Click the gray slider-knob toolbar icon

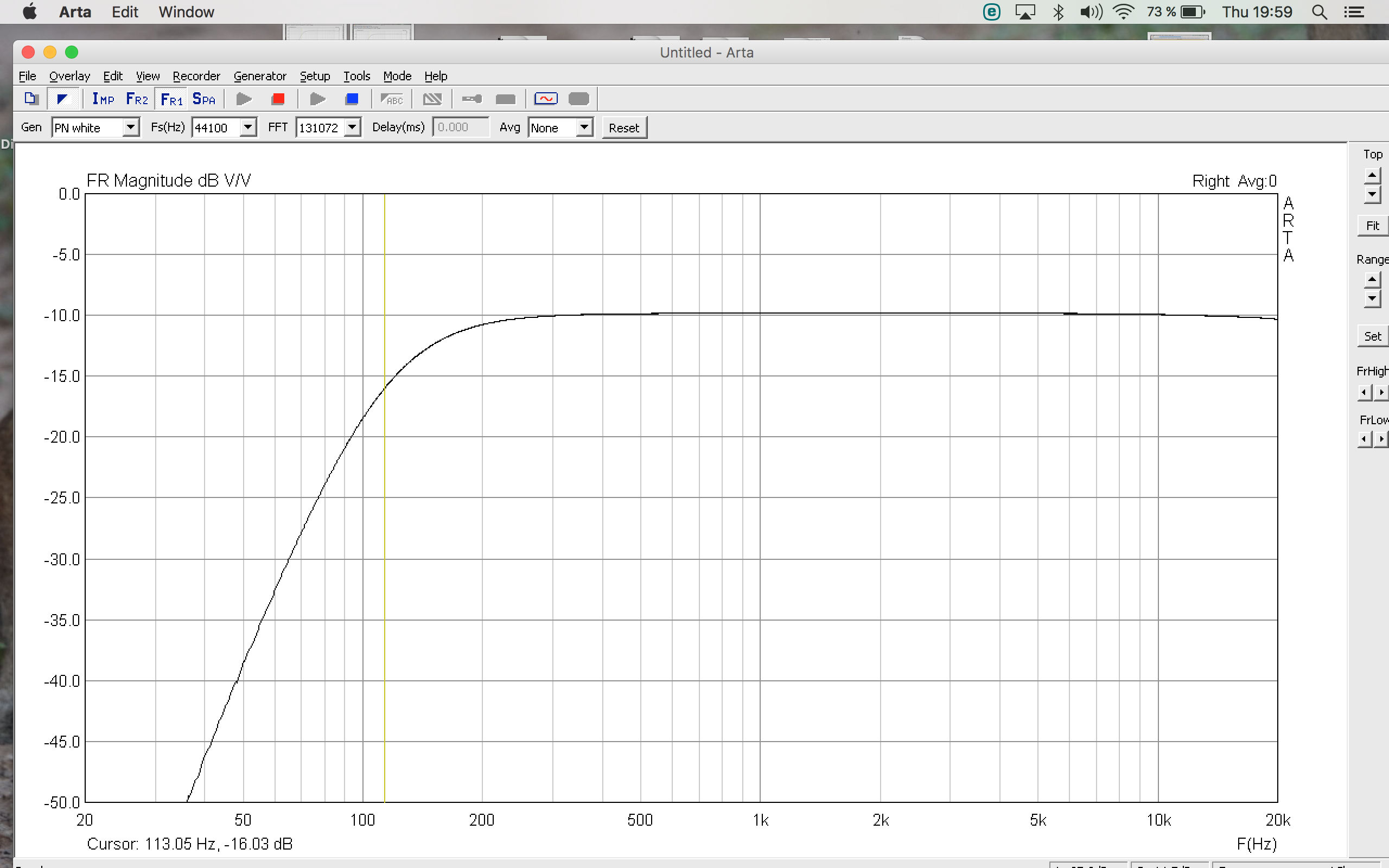[x=472, y=99]
